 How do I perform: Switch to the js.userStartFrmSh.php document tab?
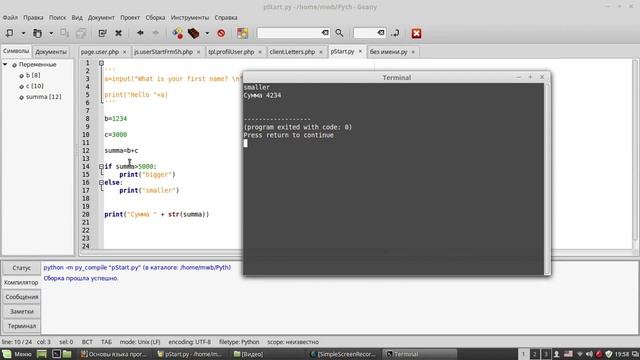point(163,52)
